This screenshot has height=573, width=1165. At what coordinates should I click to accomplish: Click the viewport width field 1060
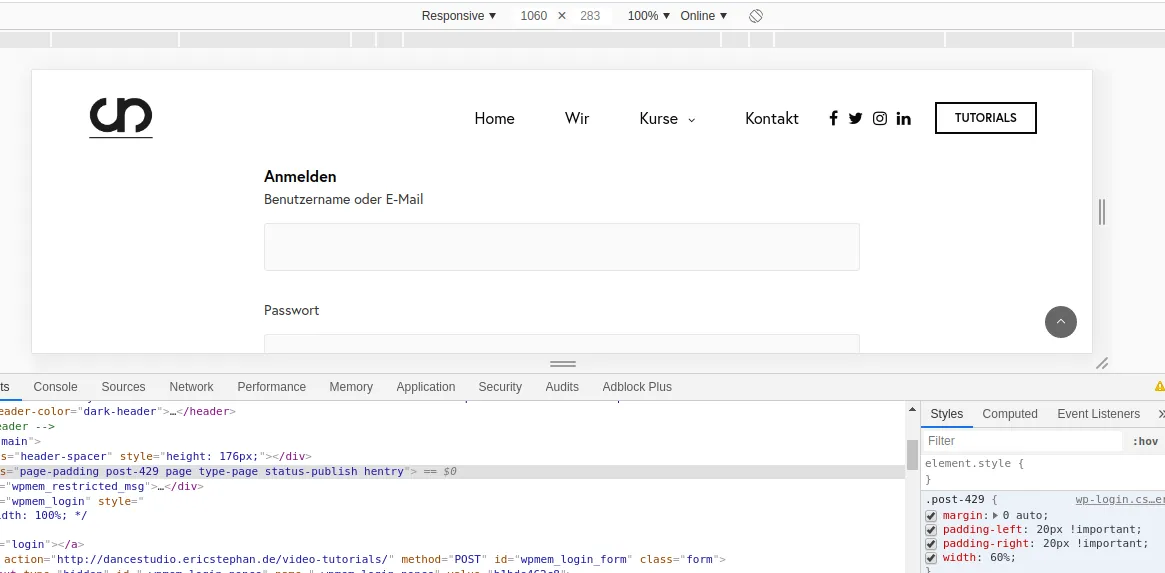click(533, 16)
